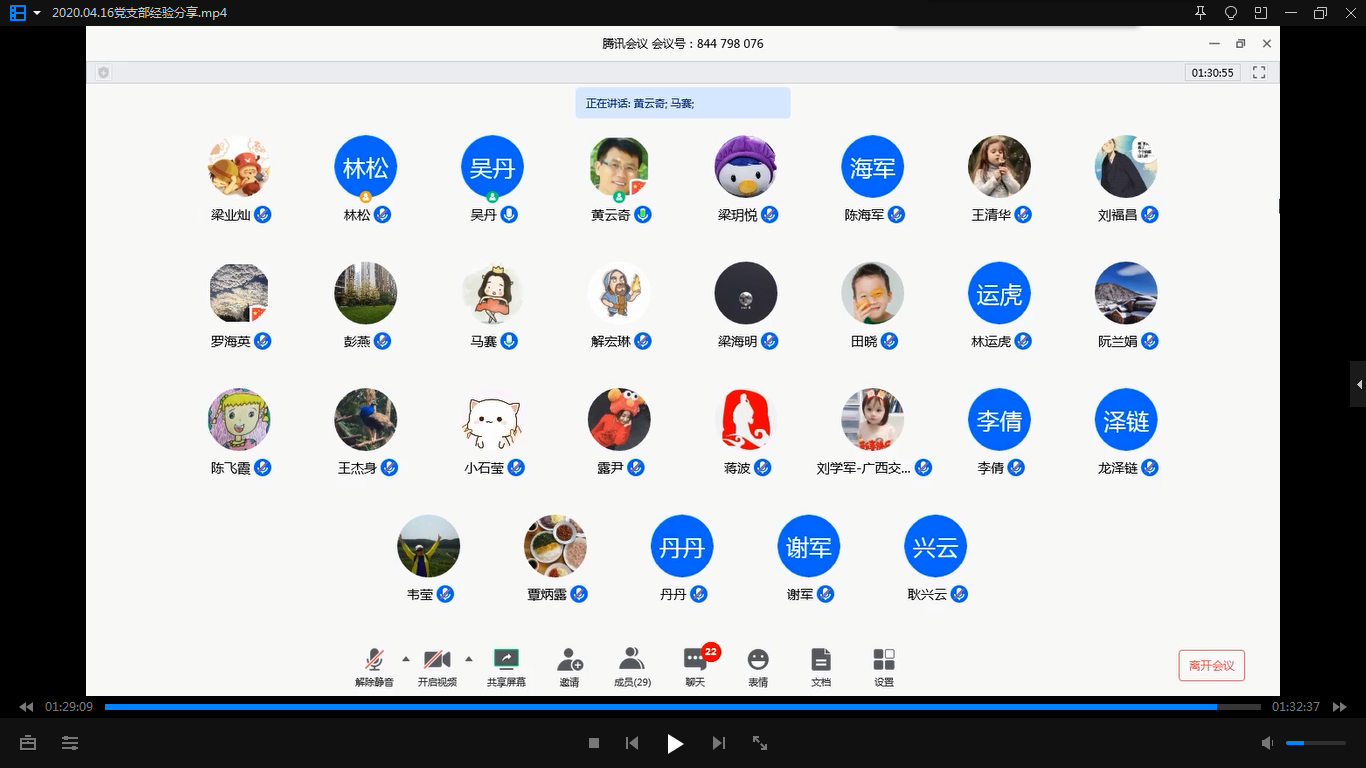This screenshot has width=1366, height=768.
Task: Open the chat (聊天) icon with 22 badge
Action: coord(695,660)
